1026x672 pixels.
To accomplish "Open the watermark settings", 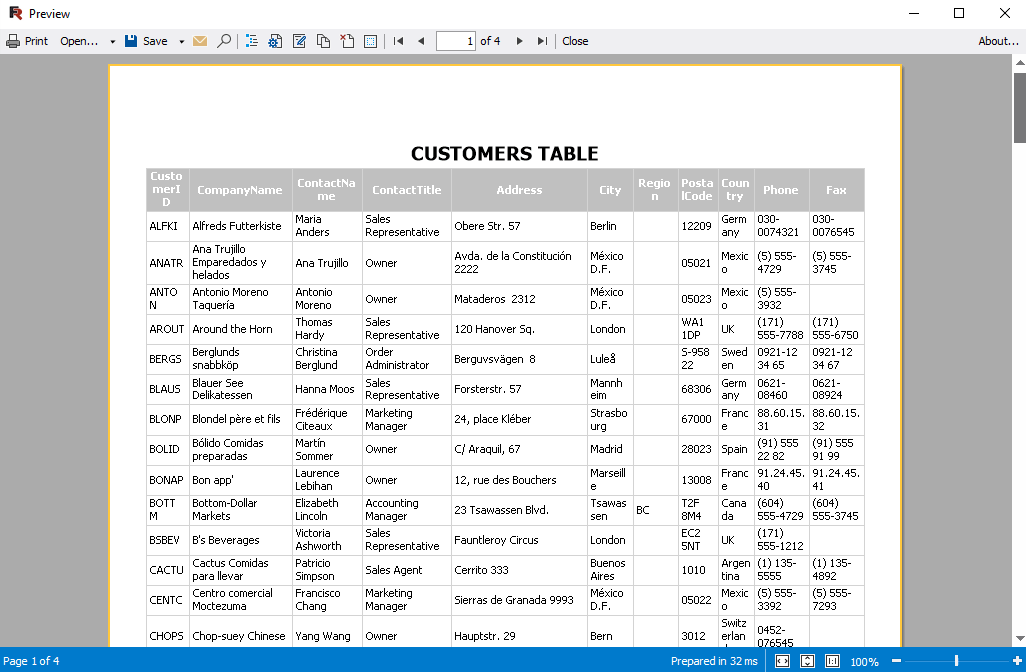I will pyautogui.click(x=370, y=41).
